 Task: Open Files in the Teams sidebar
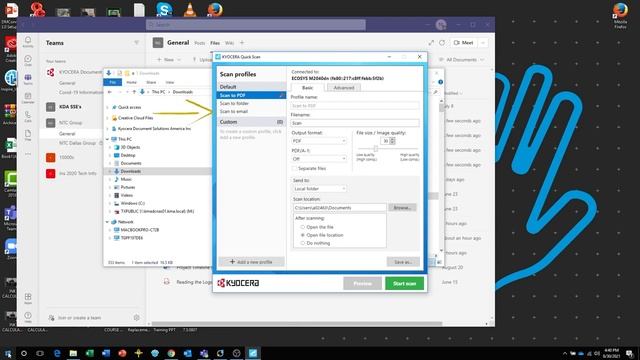tap(28, 135)
